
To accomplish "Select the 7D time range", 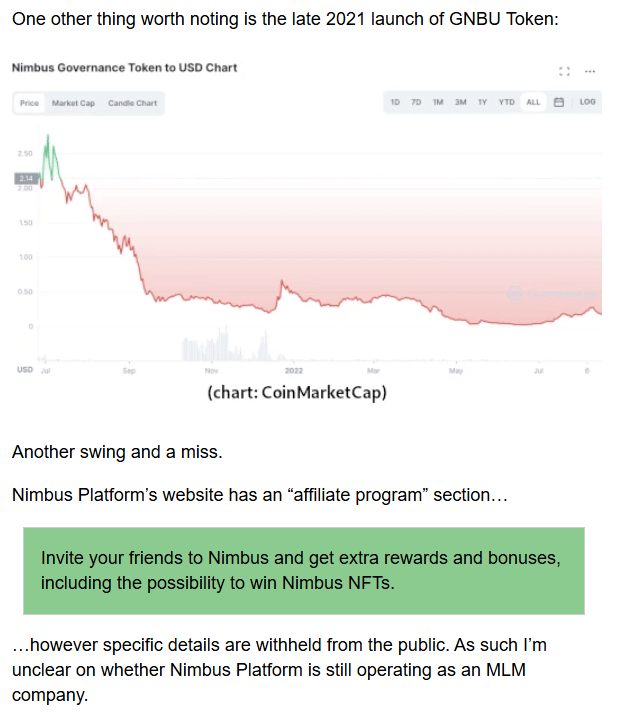I will click(416, 102).
